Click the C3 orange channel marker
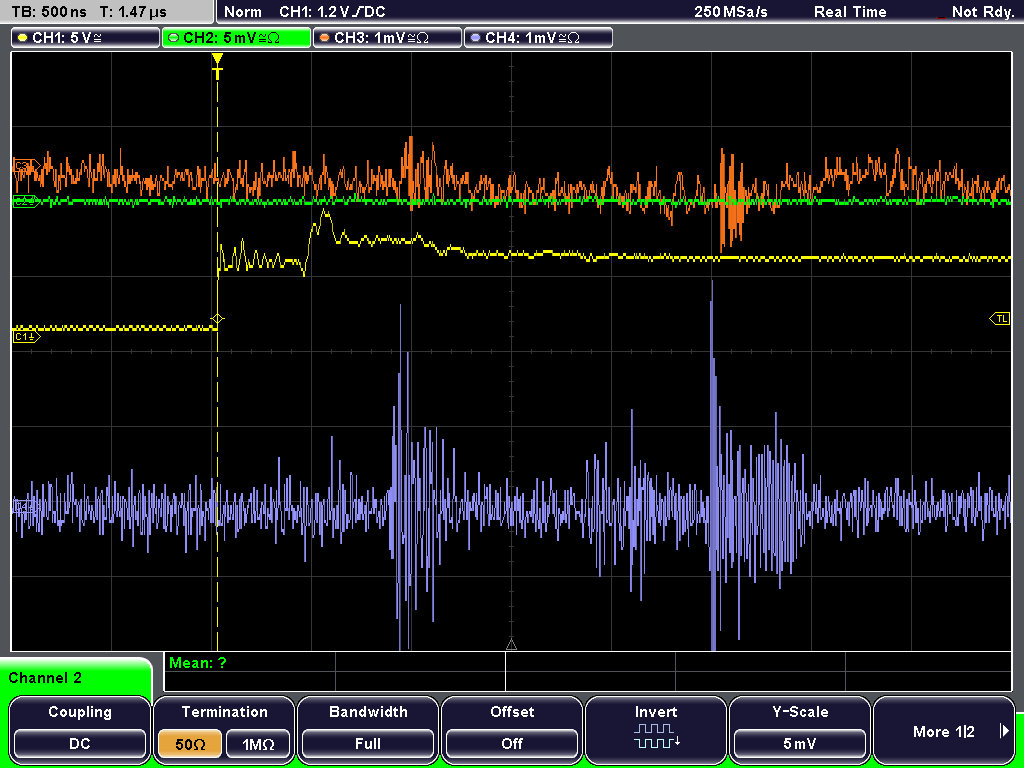Image resolution: width=1024 pixels, height=768 pixels. click(x=26, y=167)
